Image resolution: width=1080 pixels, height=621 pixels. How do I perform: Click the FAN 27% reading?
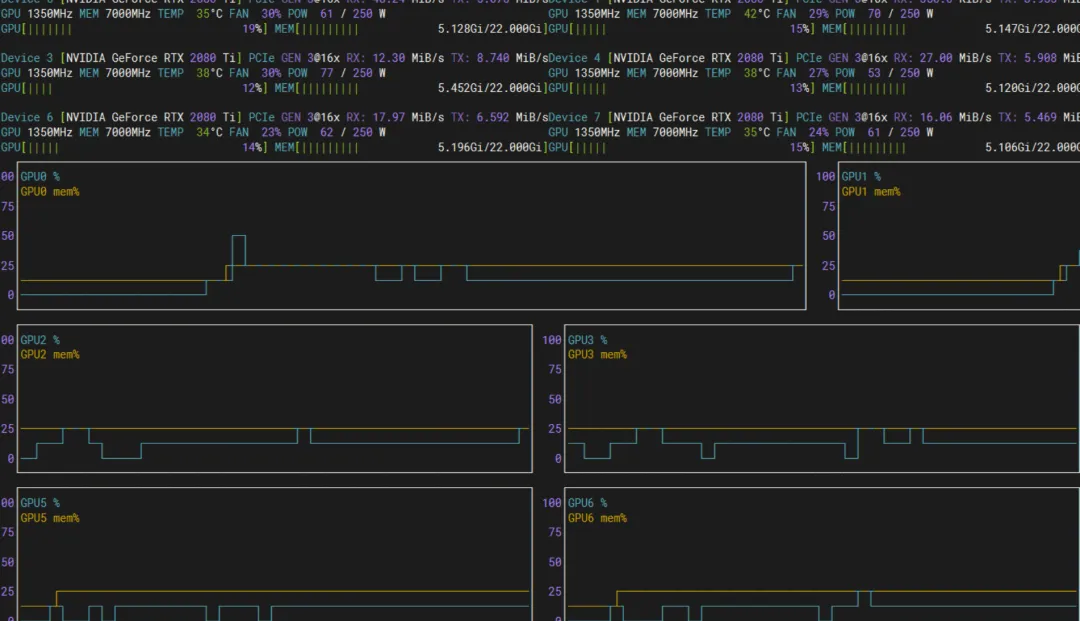[802, 73]
